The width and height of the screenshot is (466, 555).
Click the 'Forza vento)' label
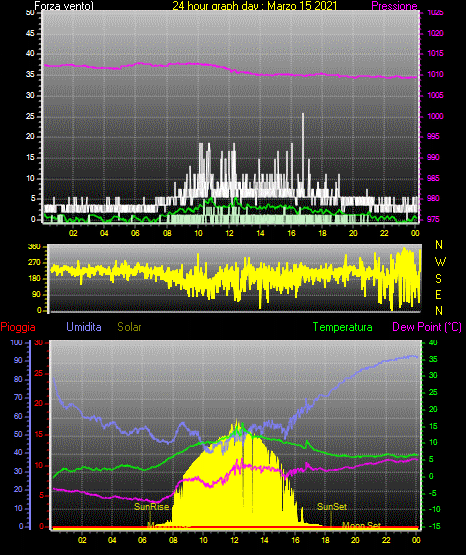(64, 6)
